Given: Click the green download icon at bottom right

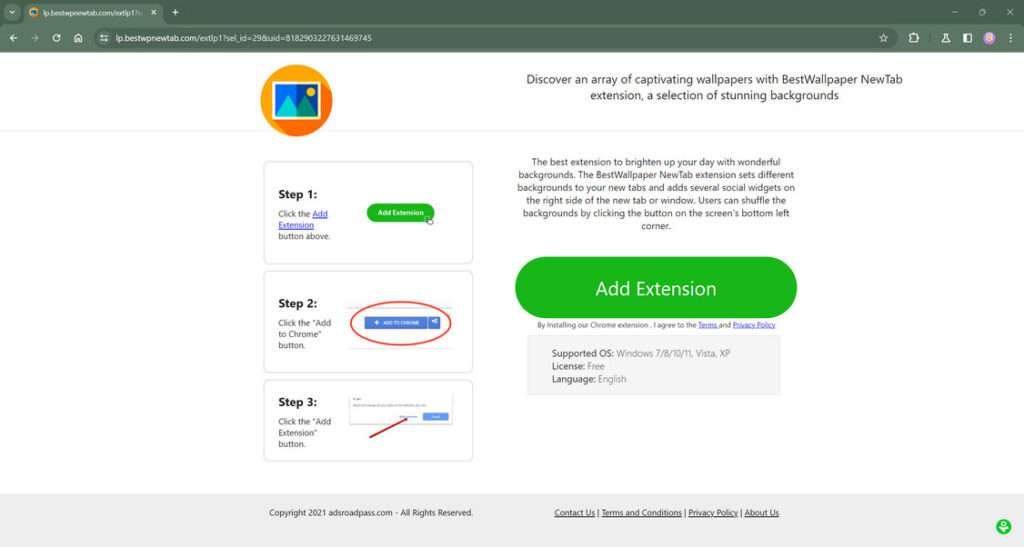Looking at the screenshot, I should (x=1003, y=526).
